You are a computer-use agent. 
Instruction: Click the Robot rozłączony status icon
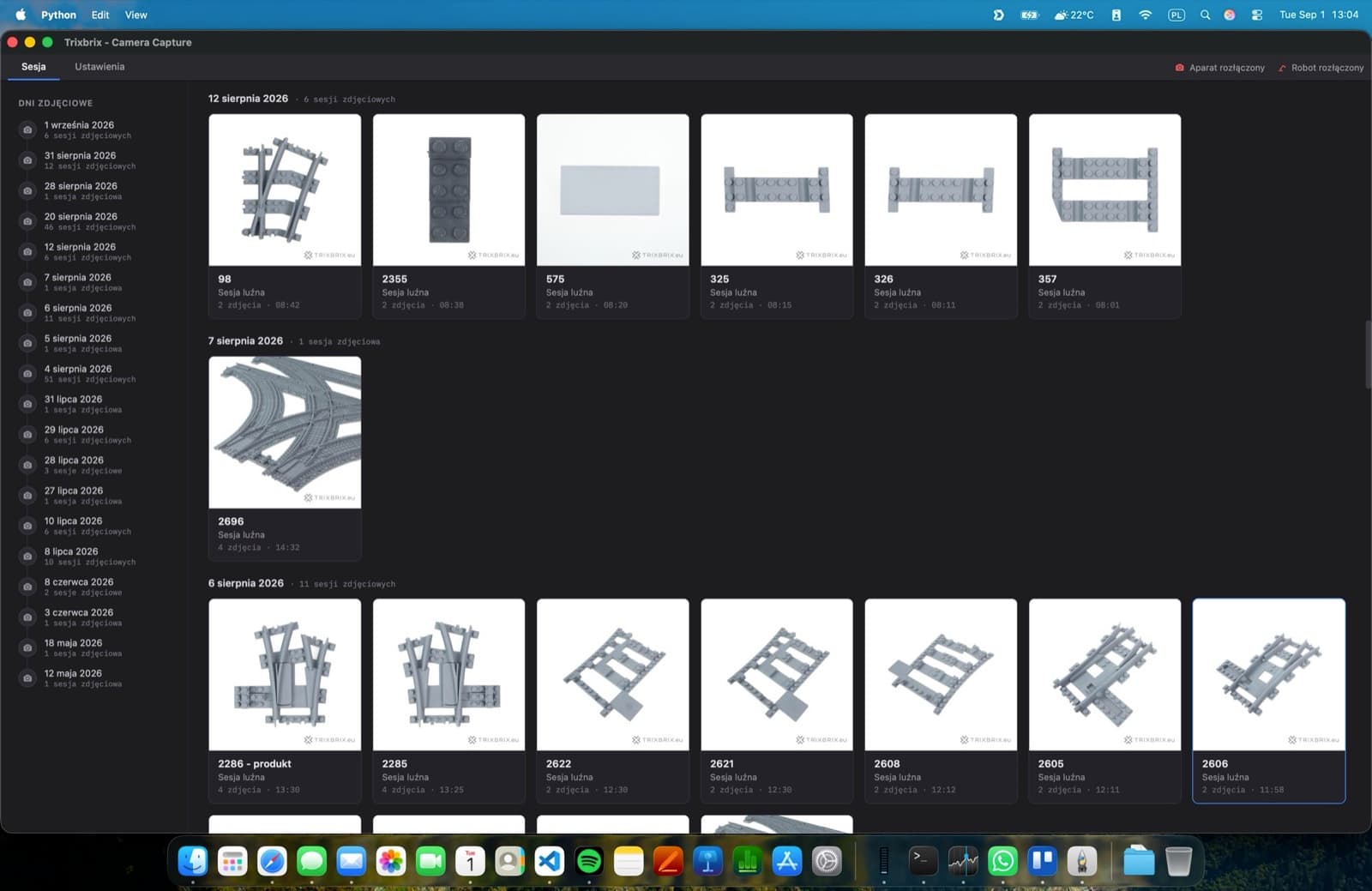pos(1282,68)
